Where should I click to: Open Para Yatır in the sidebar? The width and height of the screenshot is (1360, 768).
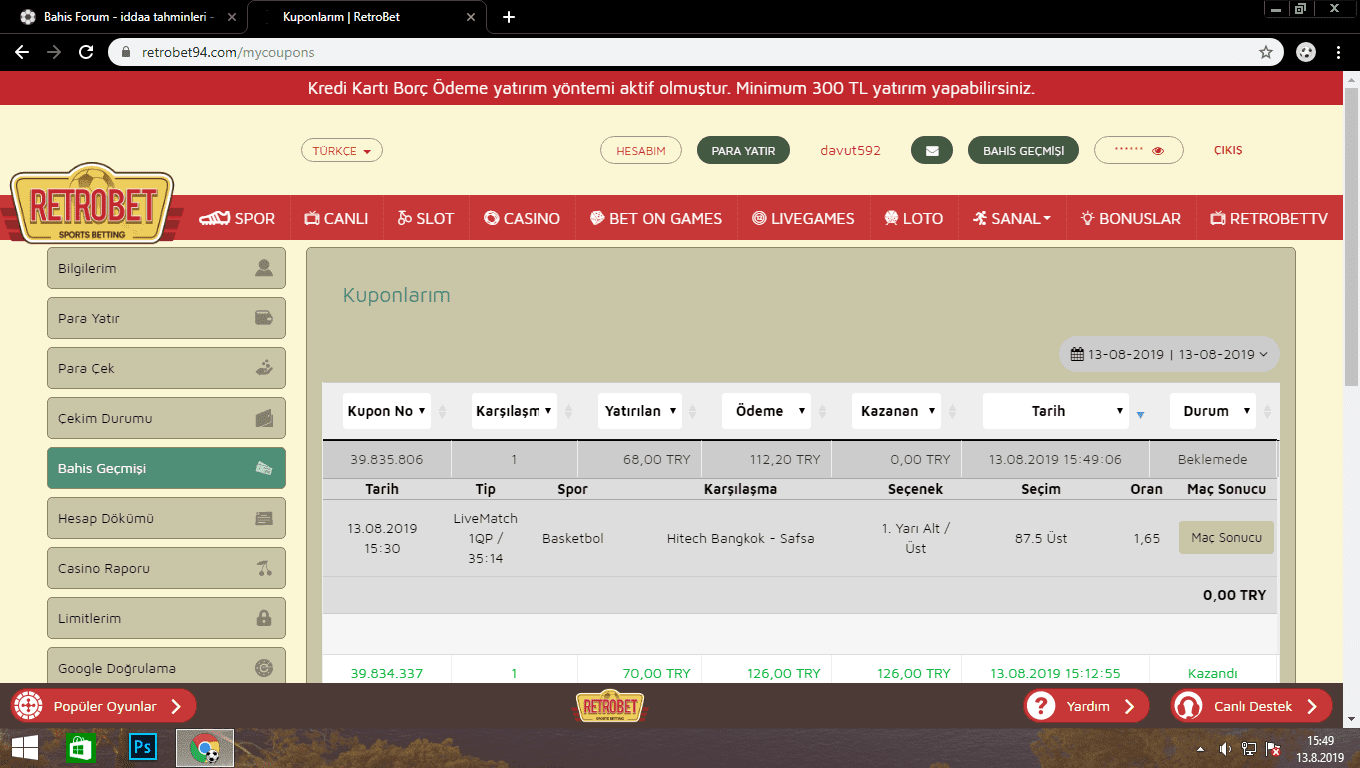tap(166, 318)
